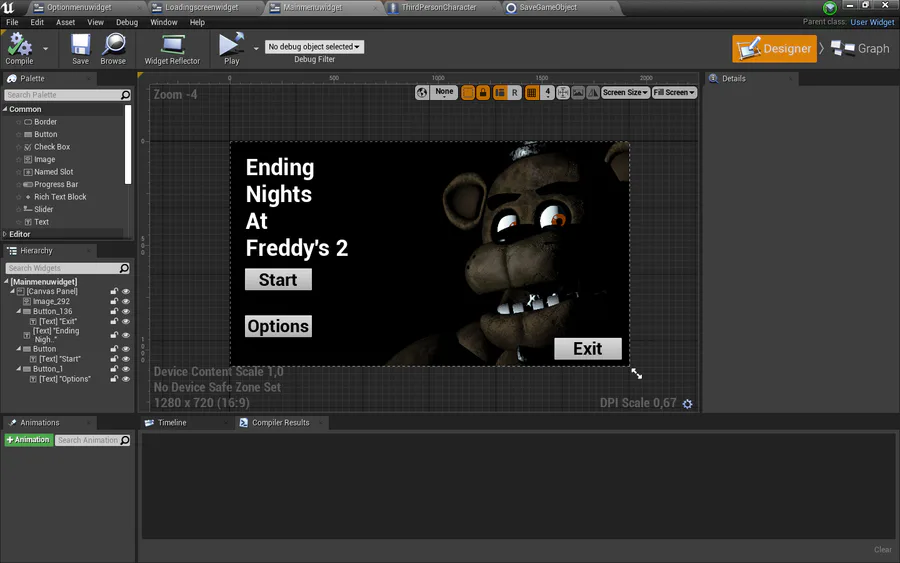
Task: Open the Debug menu
Action: (127, 22)
